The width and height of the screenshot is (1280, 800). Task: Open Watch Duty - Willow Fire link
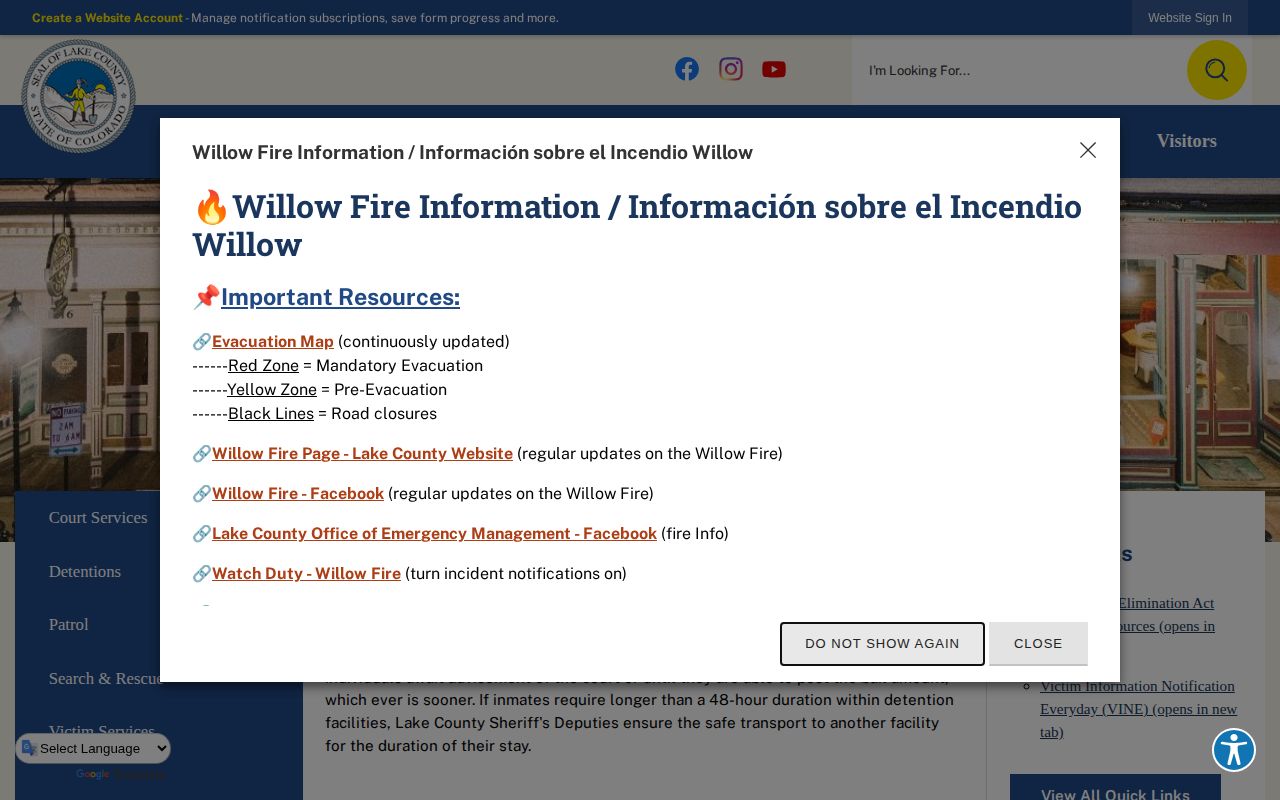(x=306, y=574)
